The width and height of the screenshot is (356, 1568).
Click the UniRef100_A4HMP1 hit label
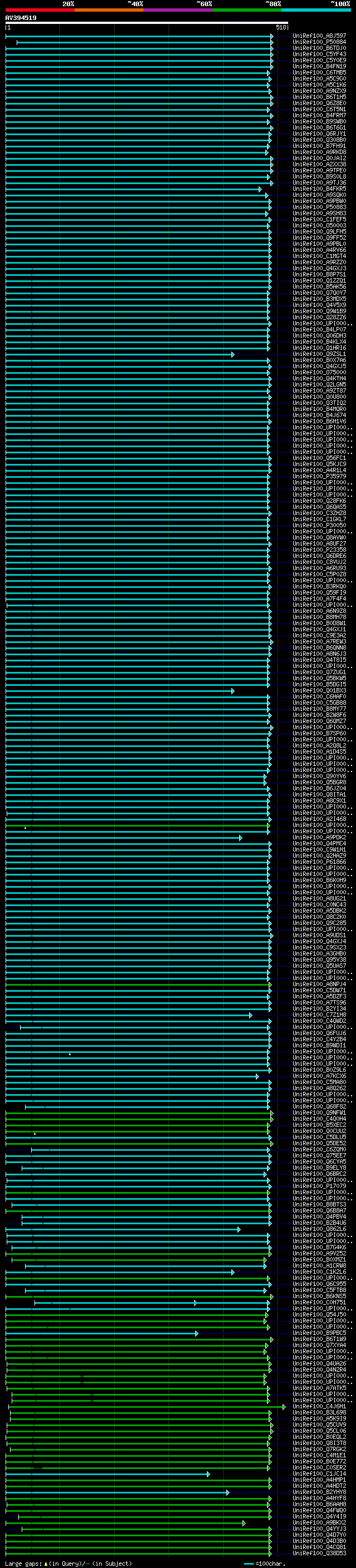(x=319, y=1480)
